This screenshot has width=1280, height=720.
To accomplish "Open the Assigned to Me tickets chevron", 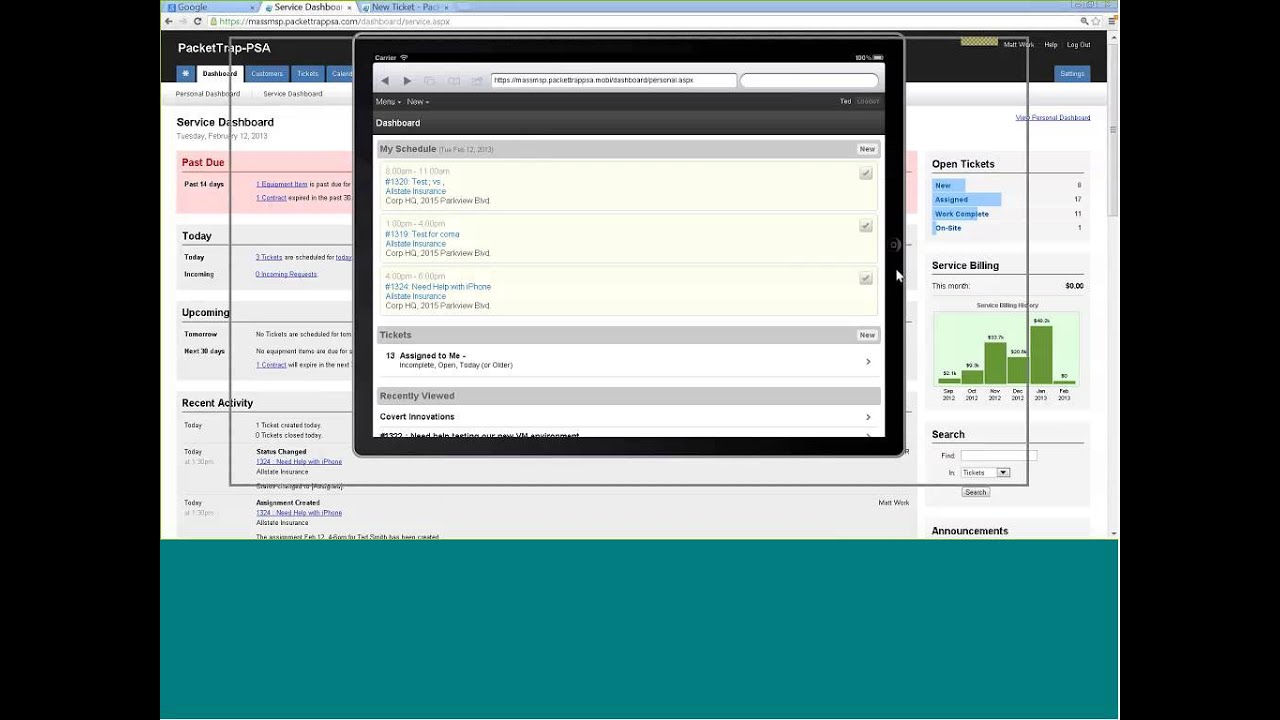I will (868, 362).
